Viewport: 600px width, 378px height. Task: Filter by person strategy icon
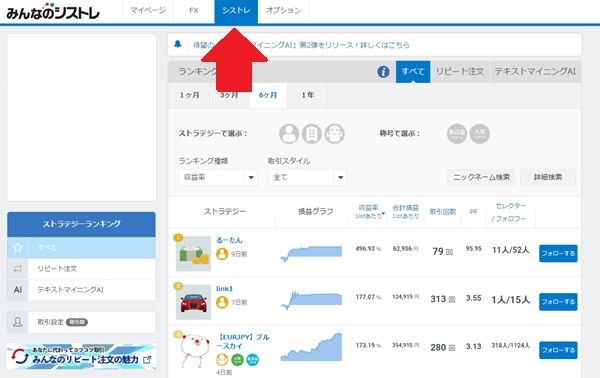[289, 134]
